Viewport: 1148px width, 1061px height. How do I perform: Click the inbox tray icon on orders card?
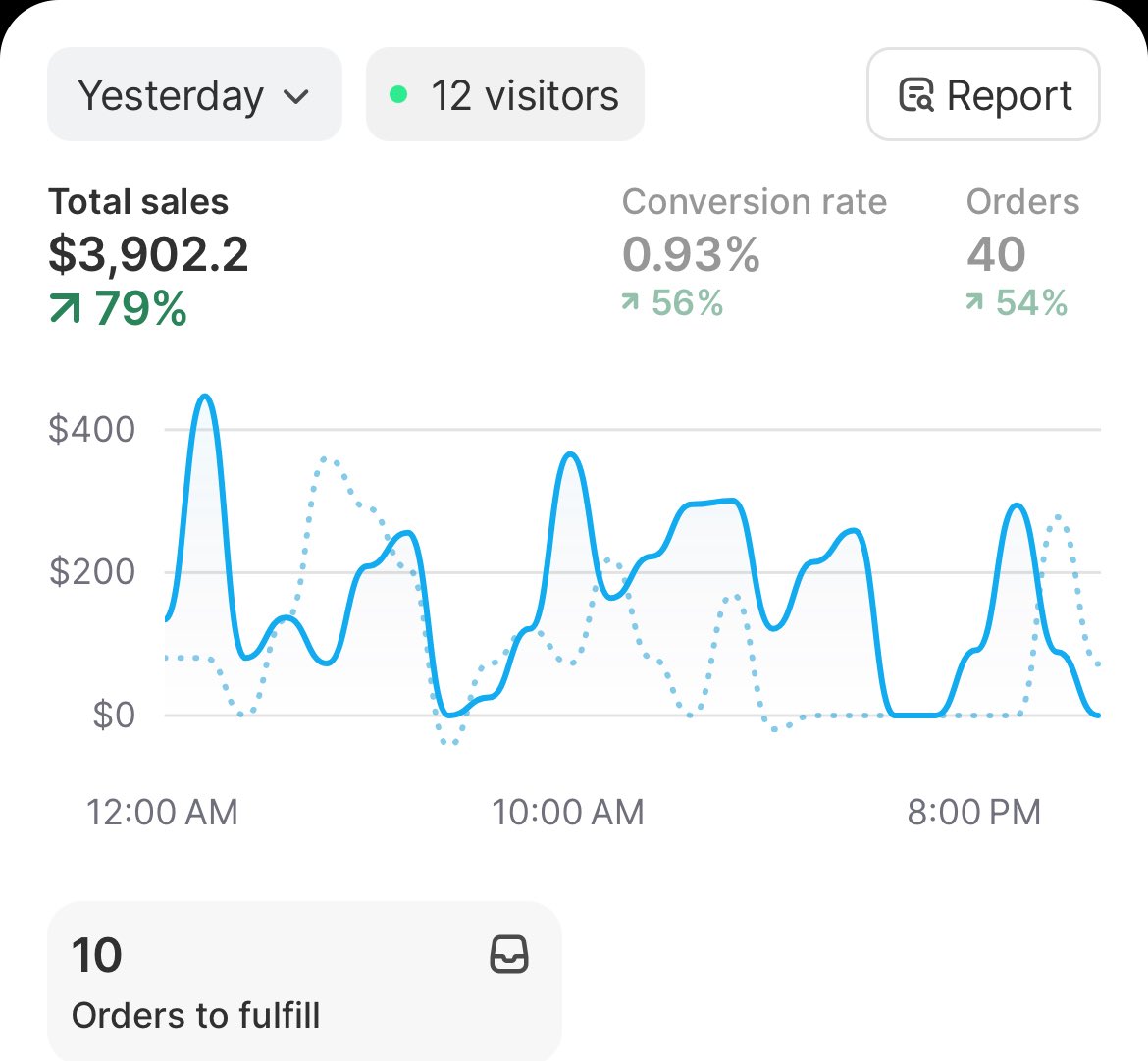509,953
